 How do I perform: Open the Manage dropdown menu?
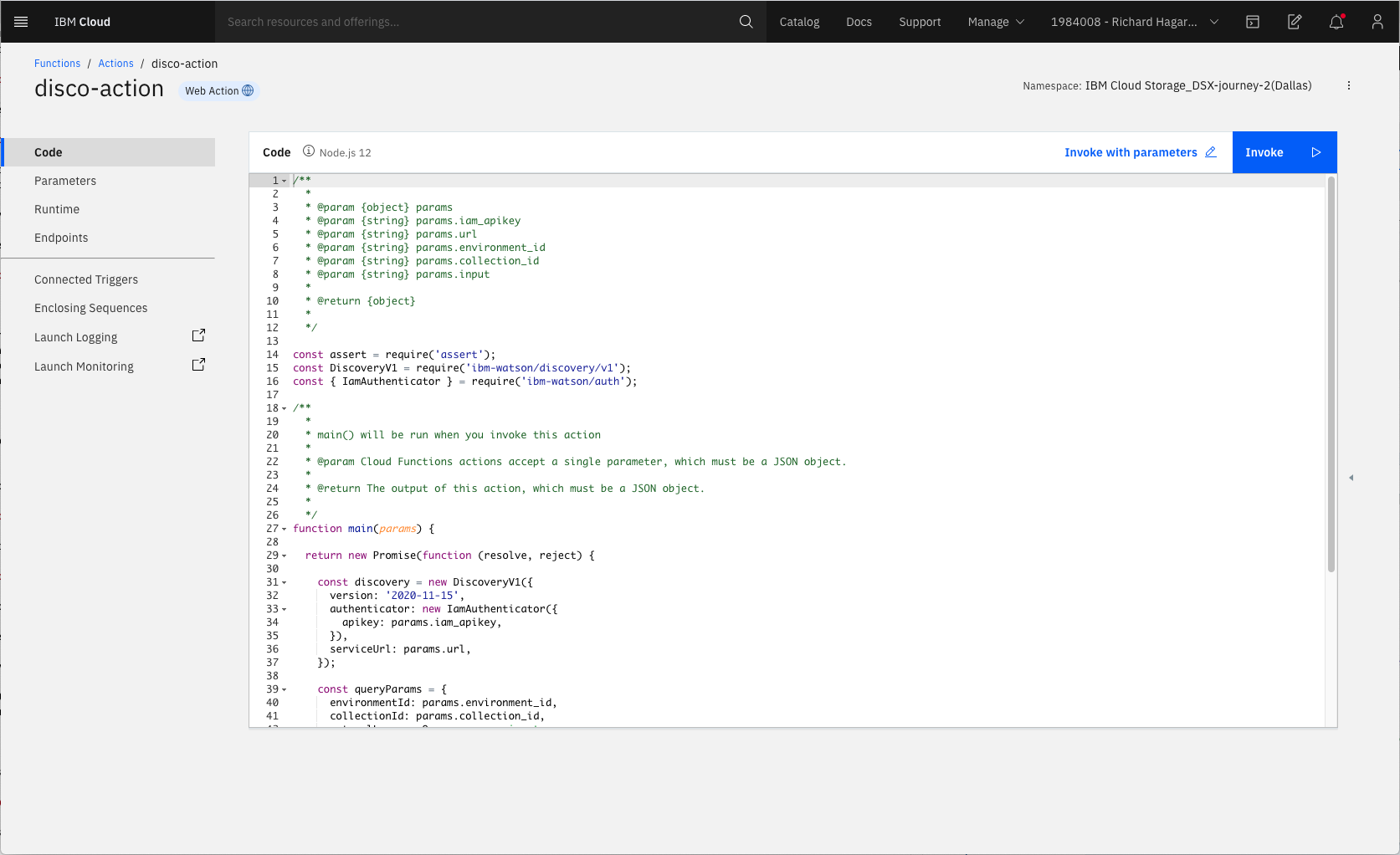click(996, 22)
